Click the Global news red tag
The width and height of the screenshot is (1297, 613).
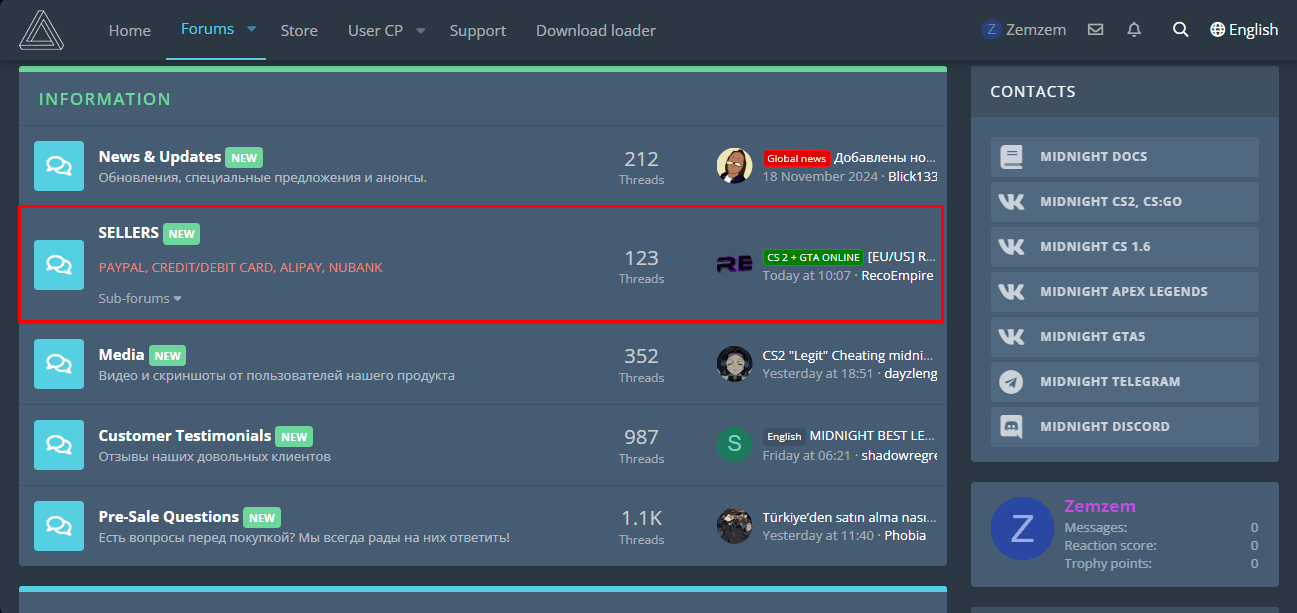coord(797,158)
